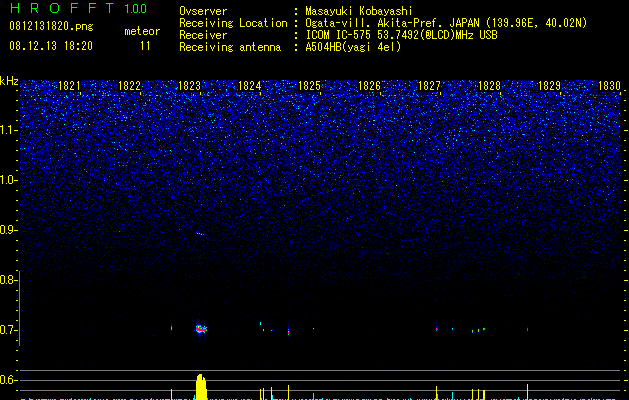The width and height of the screenshot is (629, 400).
Task: Click the A504HB yagi antenna text
Action: click(x=353, y=47)
